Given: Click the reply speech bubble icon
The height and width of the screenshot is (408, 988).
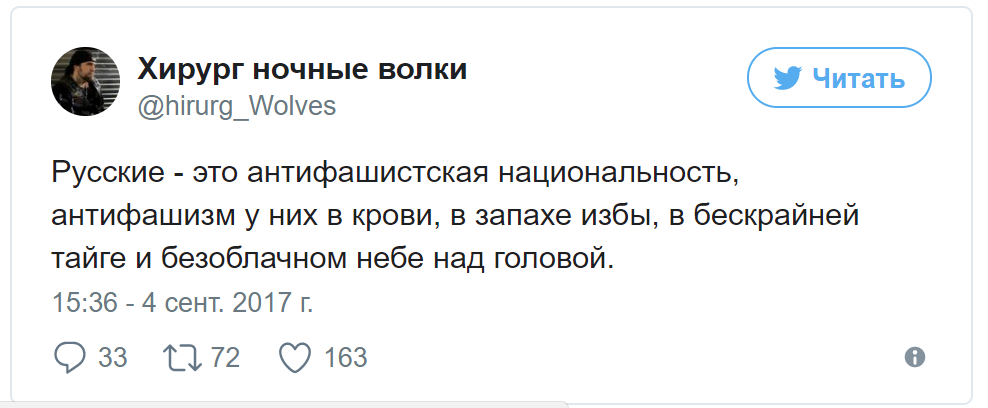Looking at the screenshot, I should point(69,356).
